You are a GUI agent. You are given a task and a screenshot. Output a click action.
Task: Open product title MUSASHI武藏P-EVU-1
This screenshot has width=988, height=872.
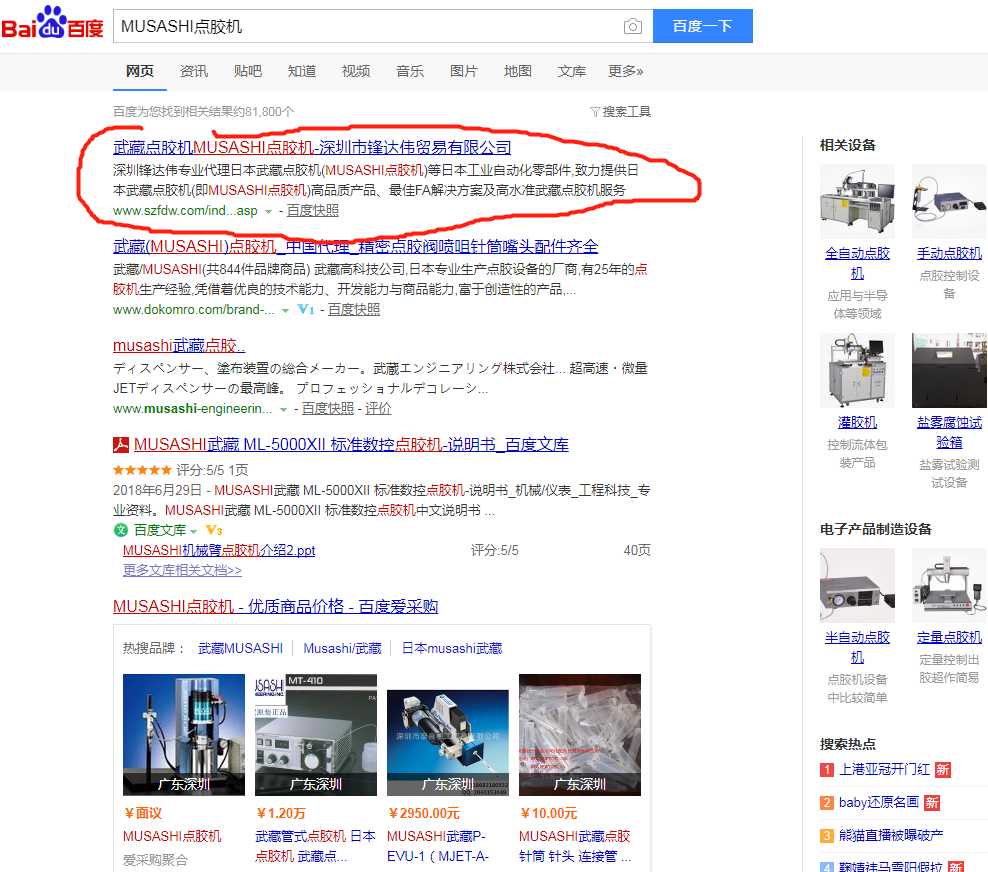438,846
